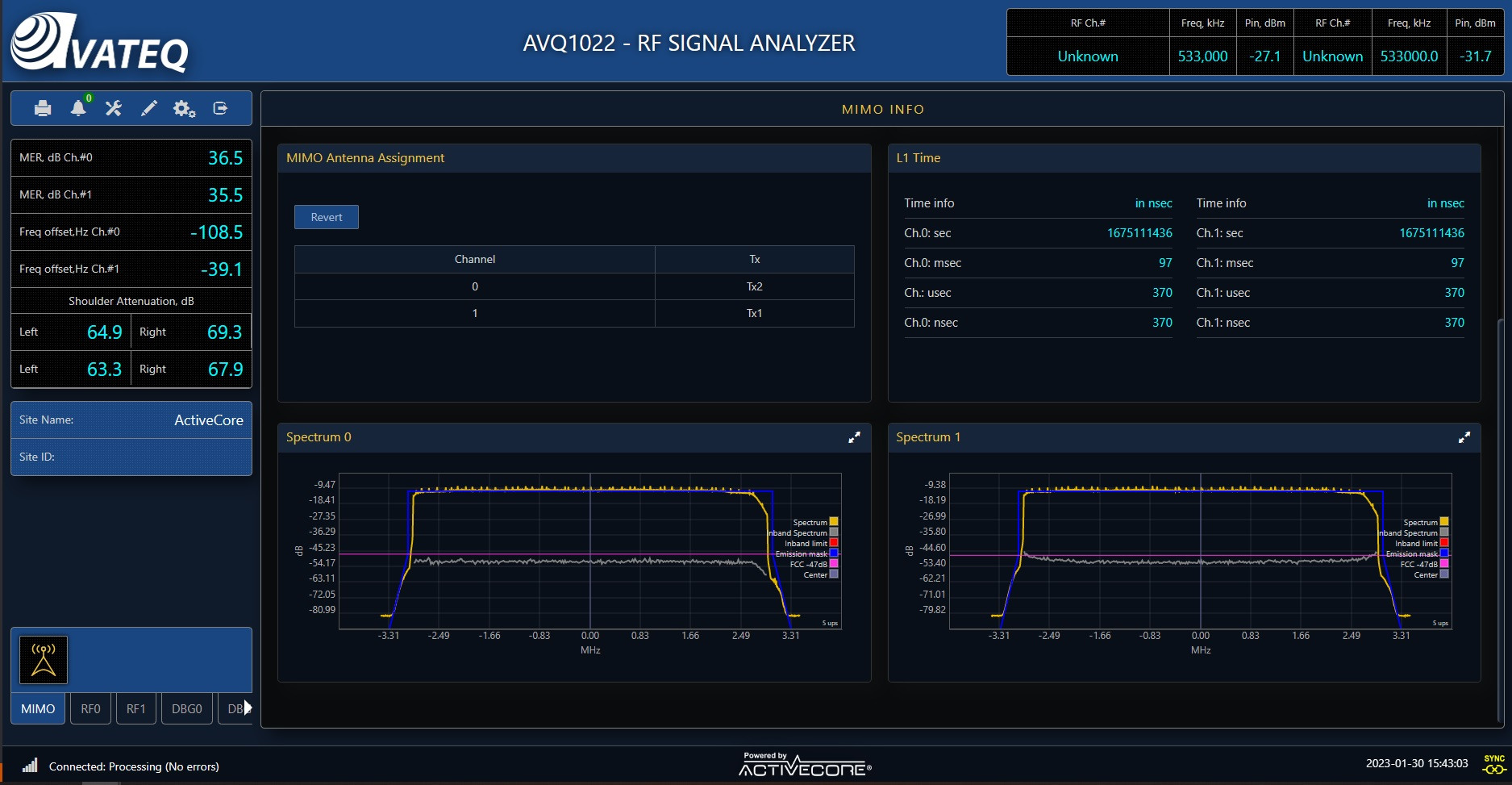Open the wrench and screwdriver tools
The height and width of the screenshot is (785, 1512).
[114, 108]
